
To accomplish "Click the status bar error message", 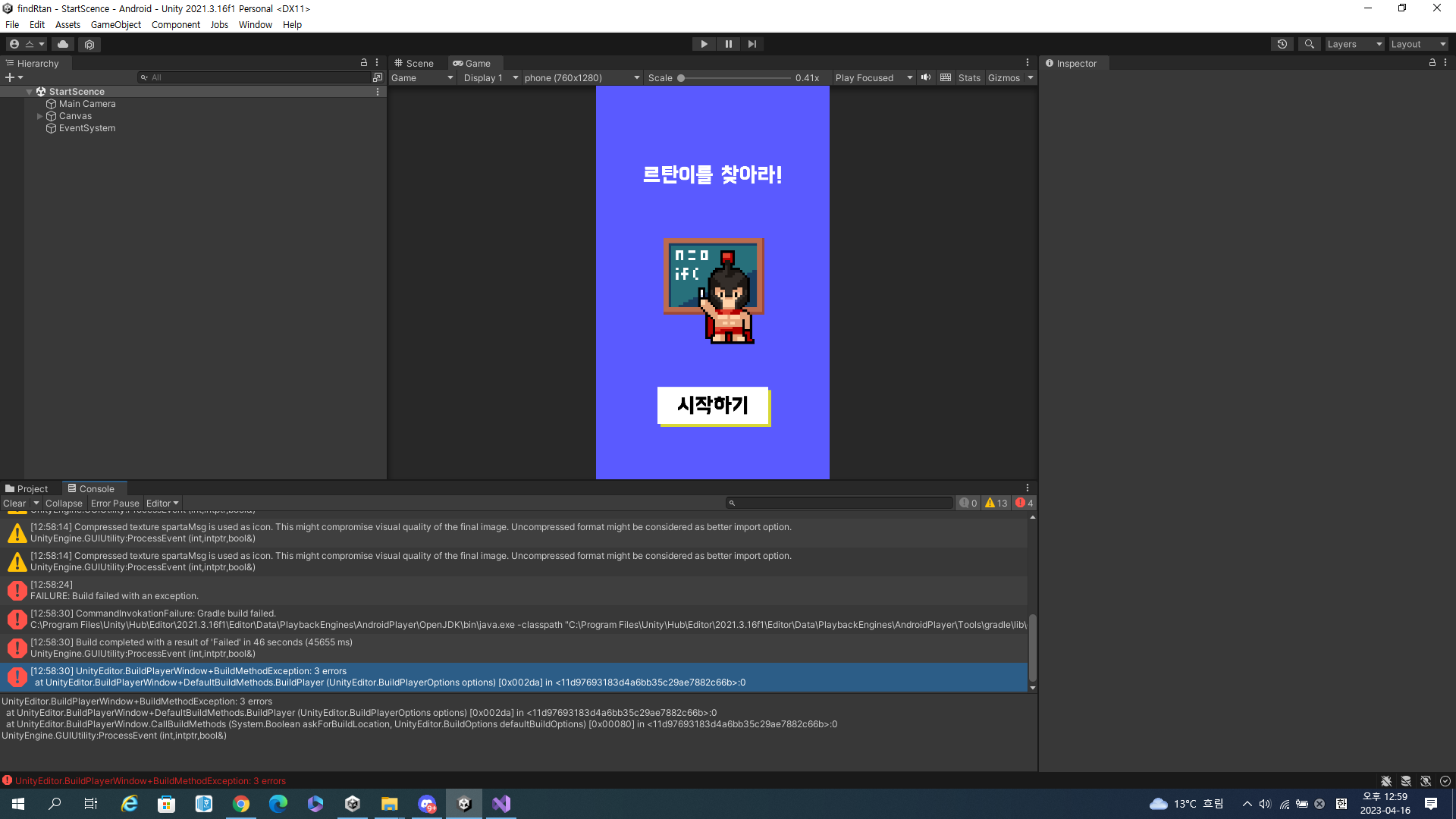I will tap(150, 780).
